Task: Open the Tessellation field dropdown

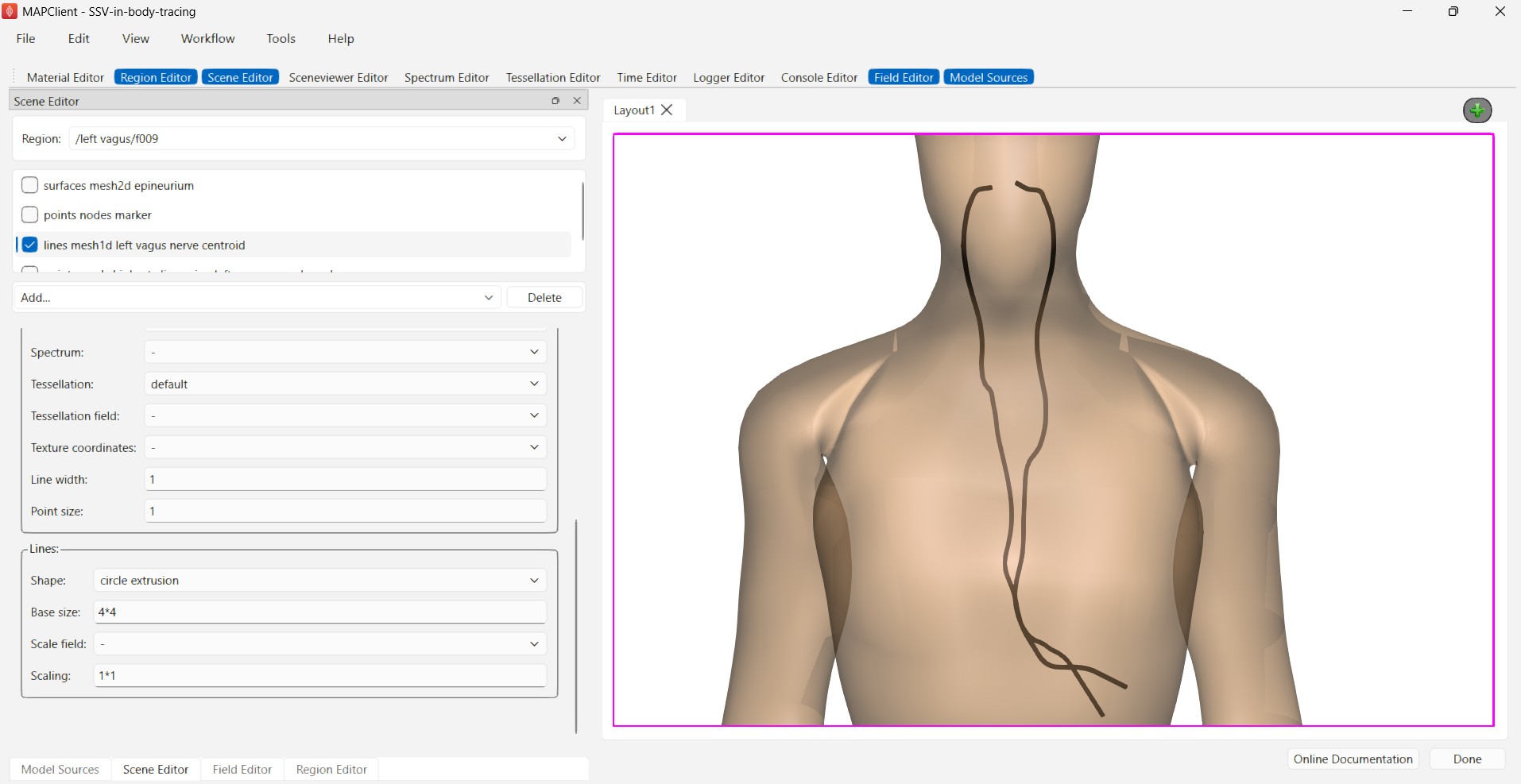Action: coord(345,415)
